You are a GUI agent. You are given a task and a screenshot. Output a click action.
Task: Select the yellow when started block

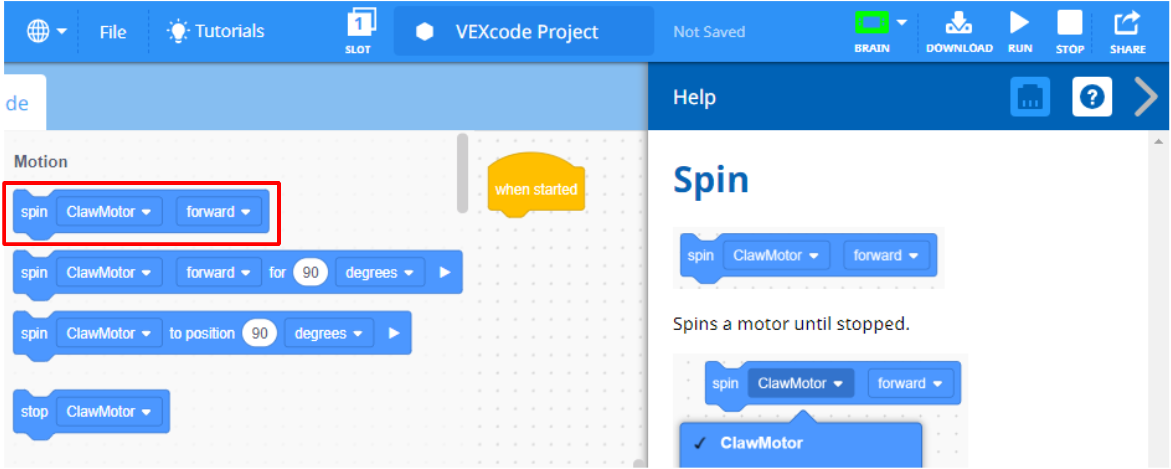pos(535,189)
